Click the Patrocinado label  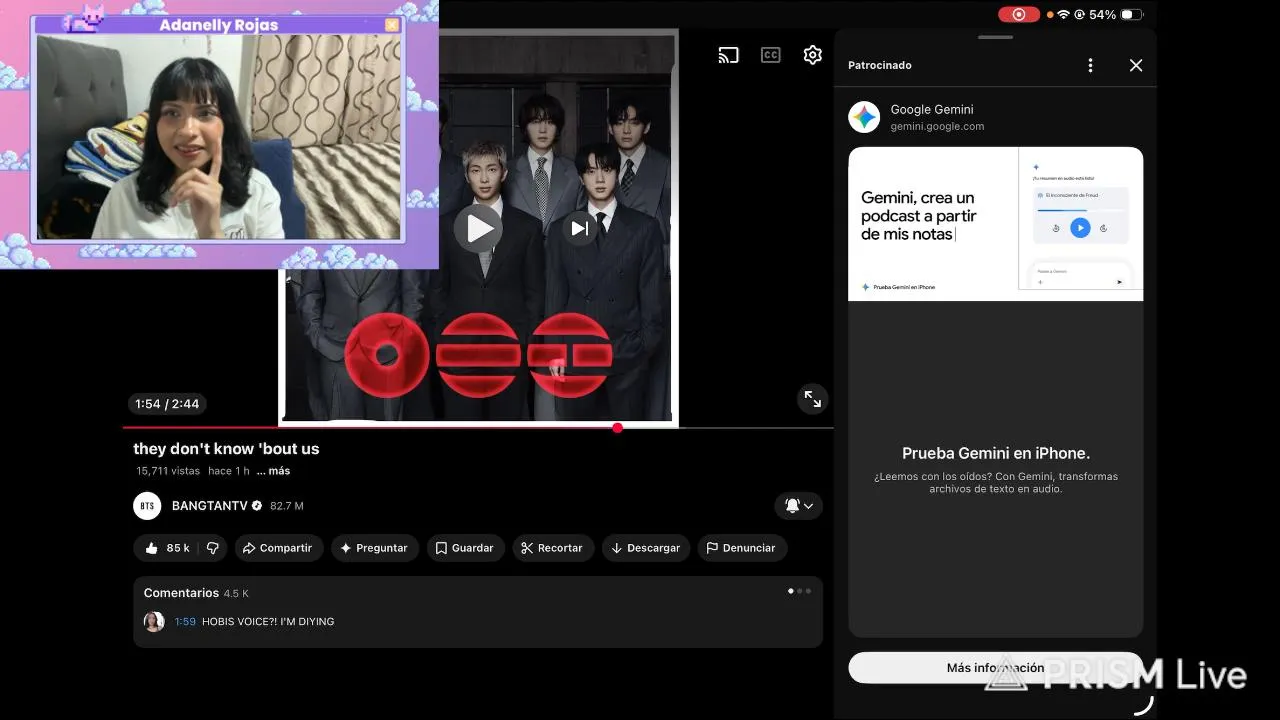coord(880,65)
